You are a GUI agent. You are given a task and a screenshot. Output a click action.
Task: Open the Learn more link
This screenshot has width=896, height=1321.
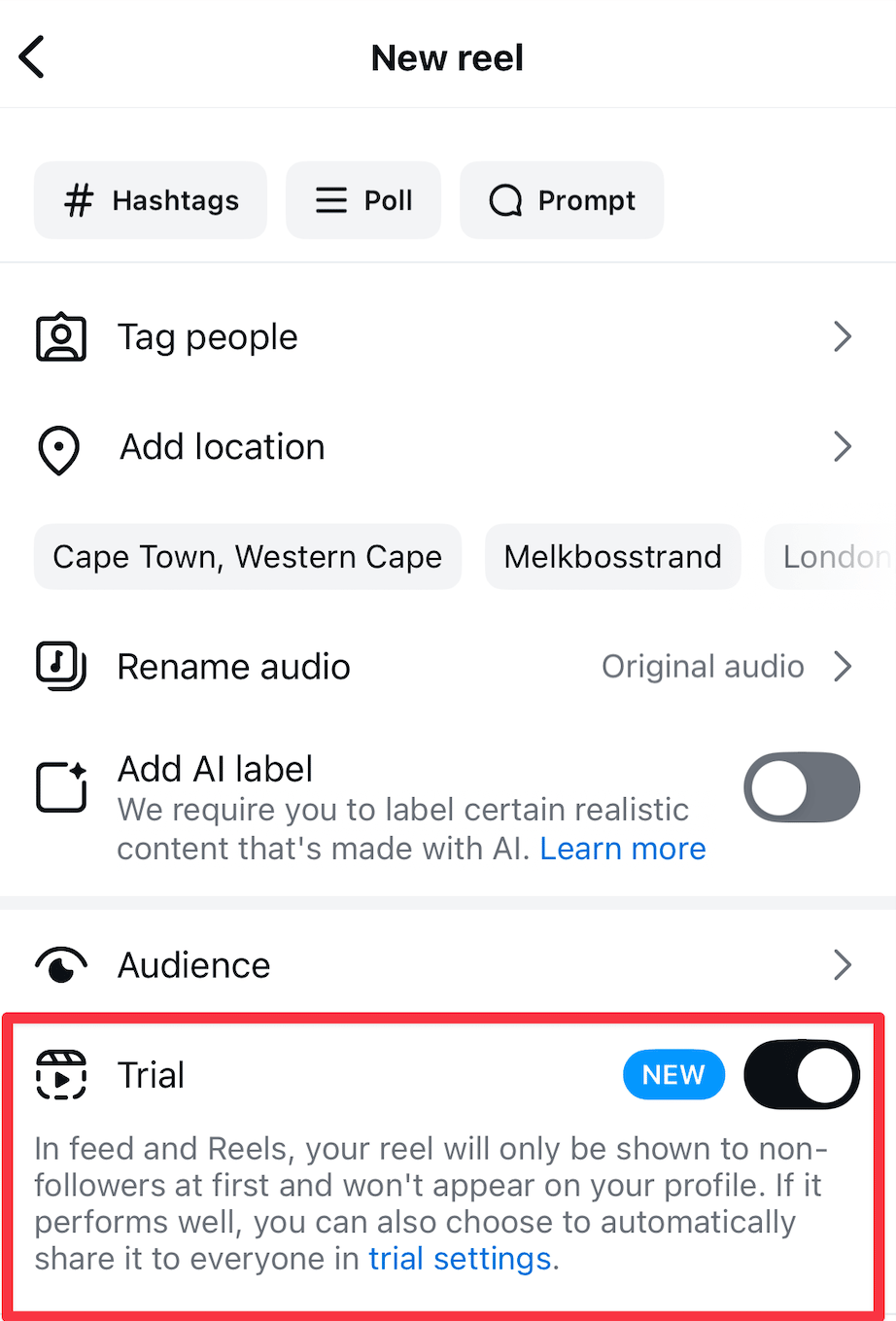click(623, 849)
